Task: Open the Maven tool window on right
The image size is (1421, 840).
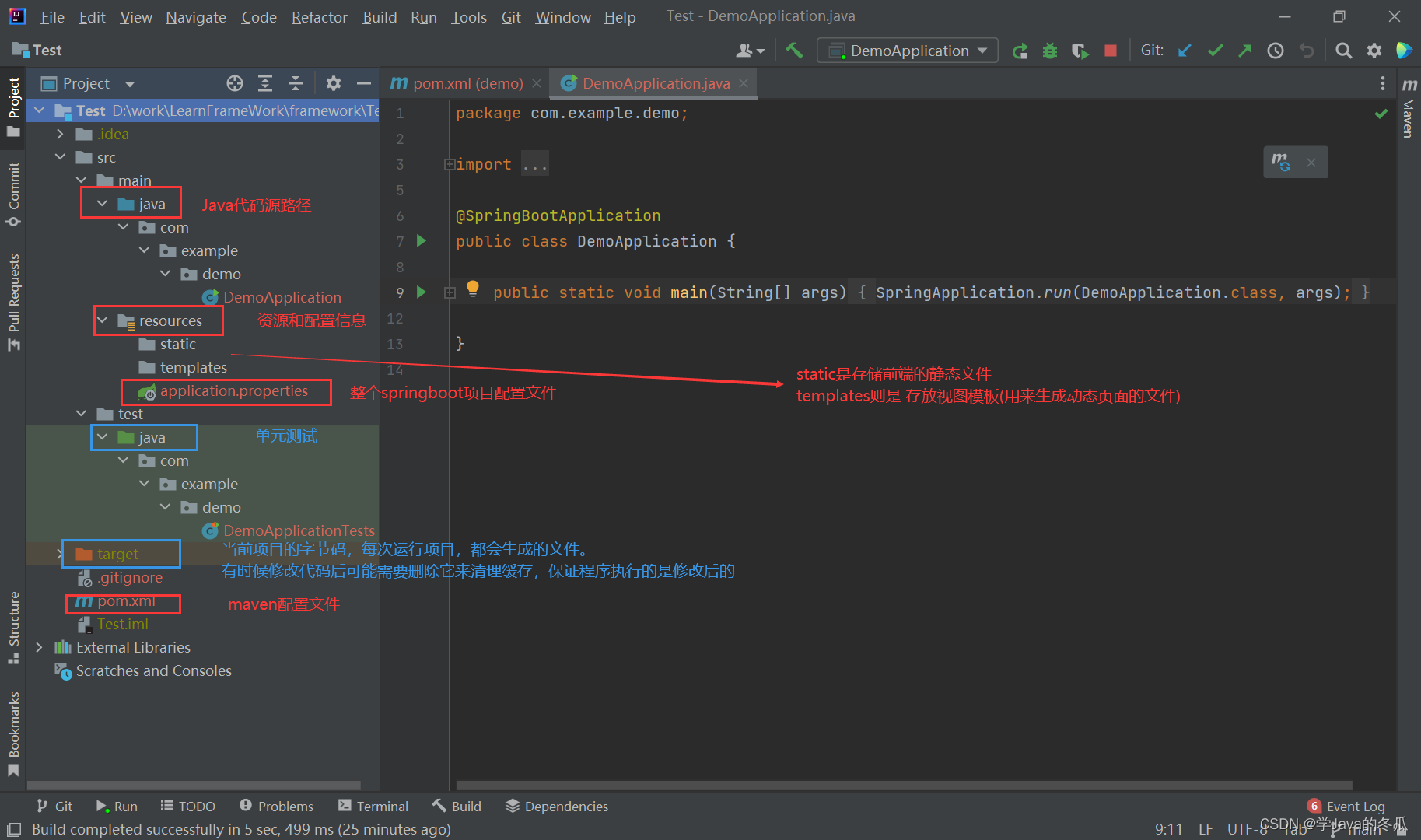Action: (x=1409, y=108)
